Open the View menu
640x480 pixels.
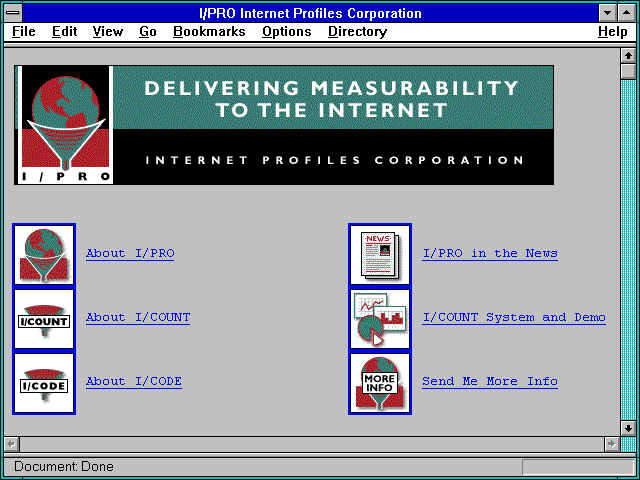tap(108, 32)
